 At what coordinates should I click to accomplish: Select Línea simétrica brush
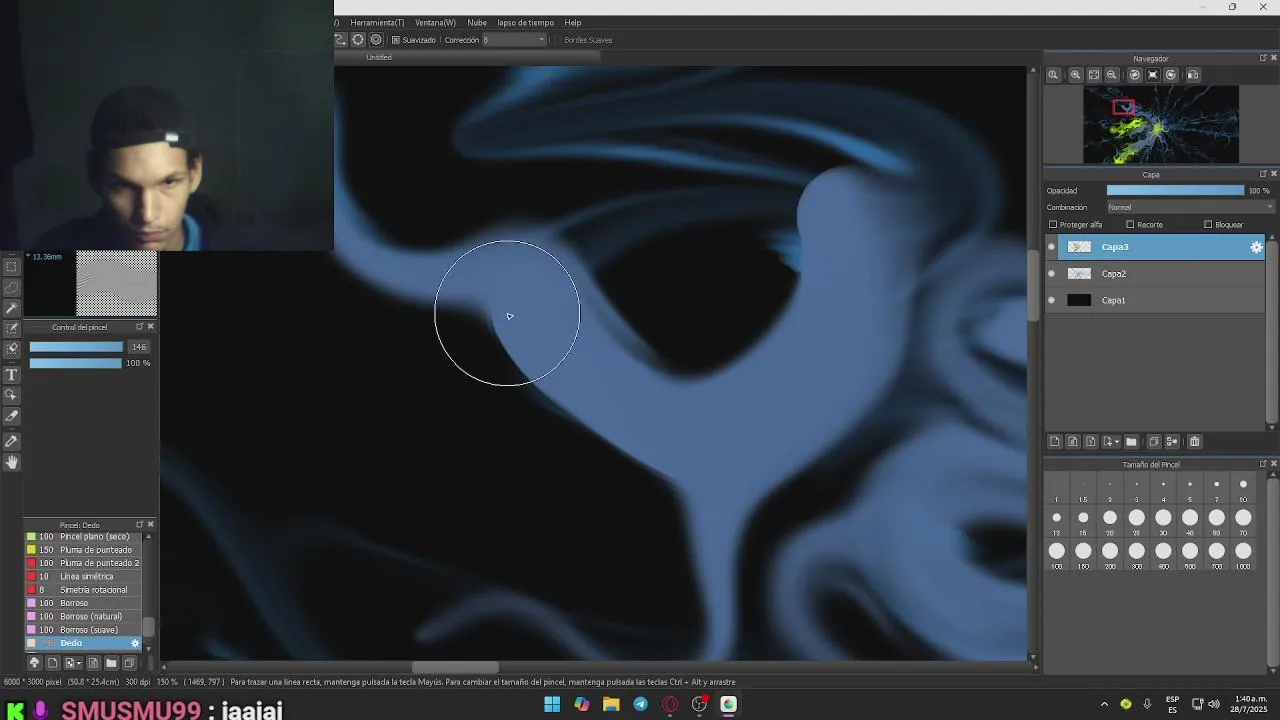point(84,576)
